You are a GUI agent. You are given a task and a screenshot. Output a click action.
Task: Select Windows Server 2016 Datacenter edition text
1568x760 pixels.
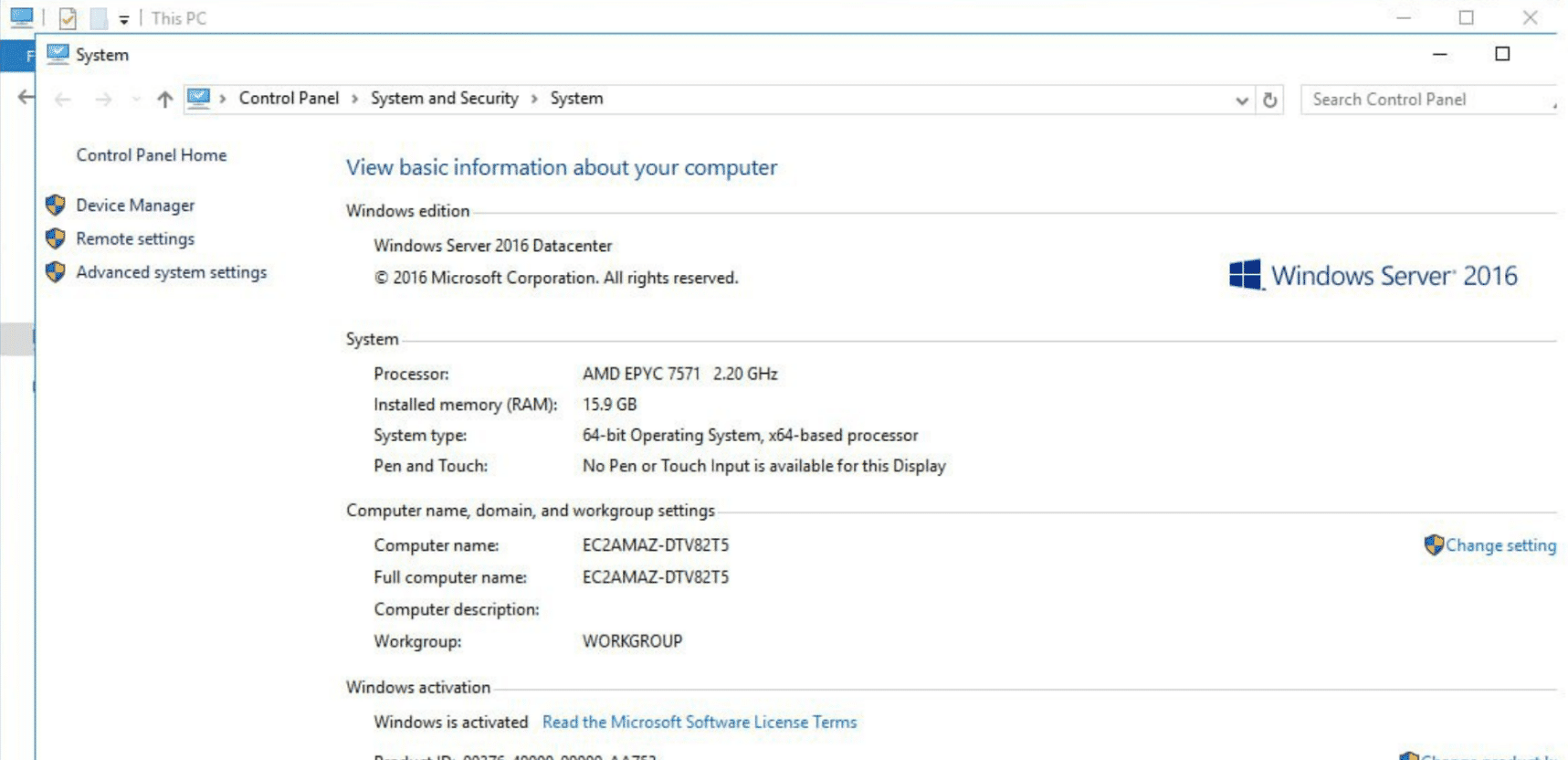(x=492, y=246)
